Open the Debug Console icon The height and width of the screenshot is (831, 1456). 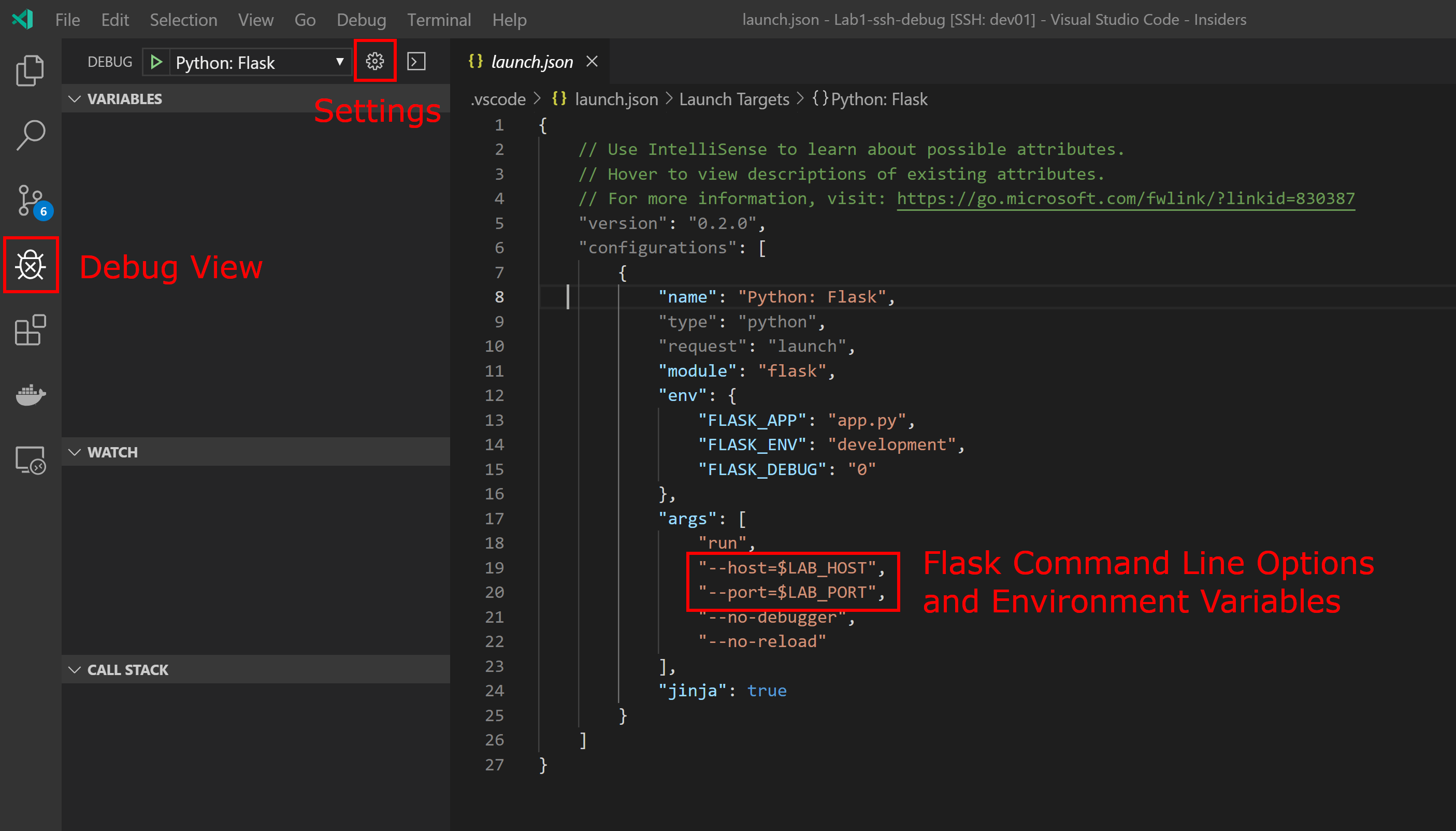coord(416,61)
